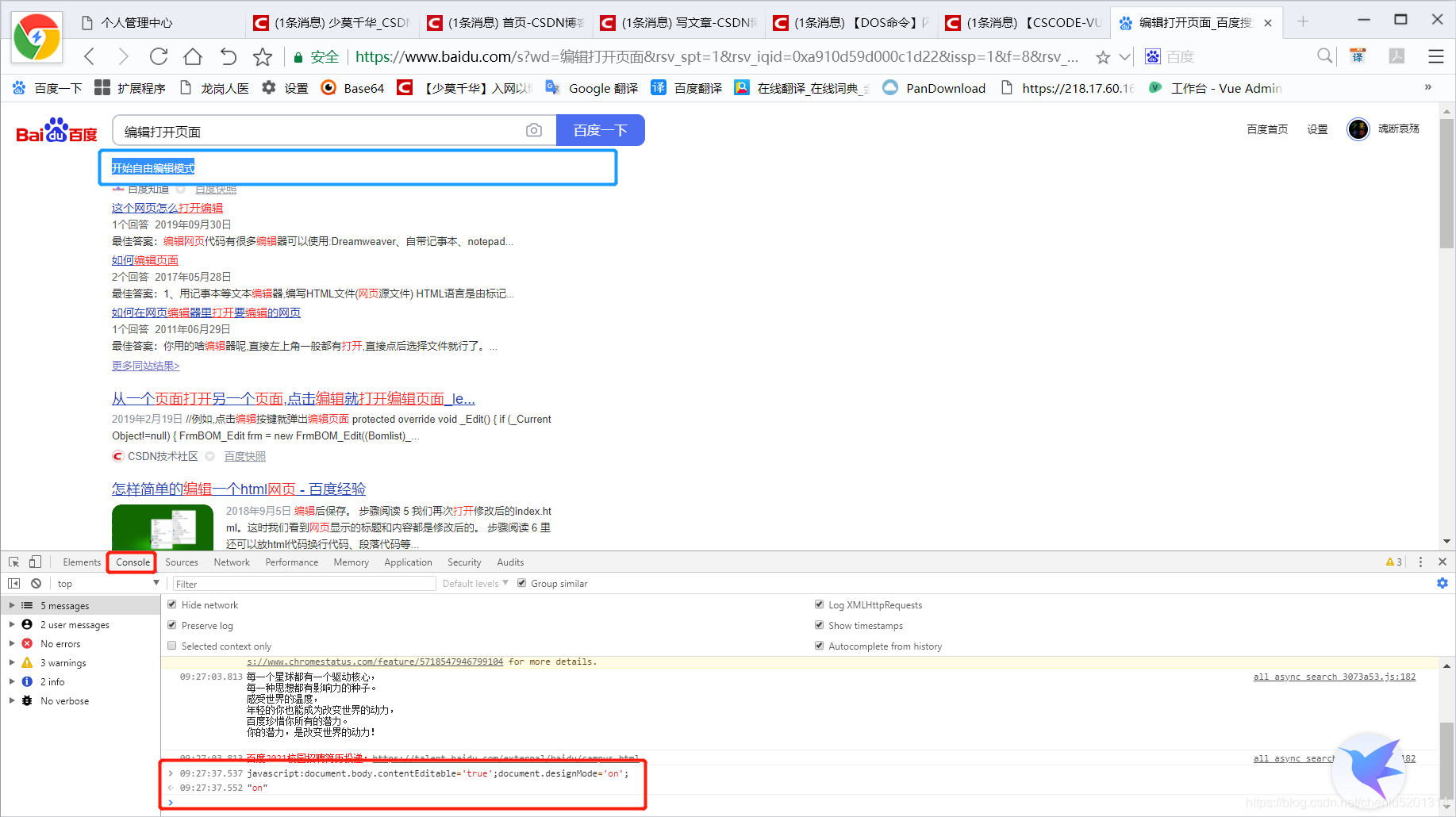Click the search magnifier icon in the browser search box
Image resolution: width=1456 pixels, height=817 pixels.
pyautogui.click(x=1324, y=56)
